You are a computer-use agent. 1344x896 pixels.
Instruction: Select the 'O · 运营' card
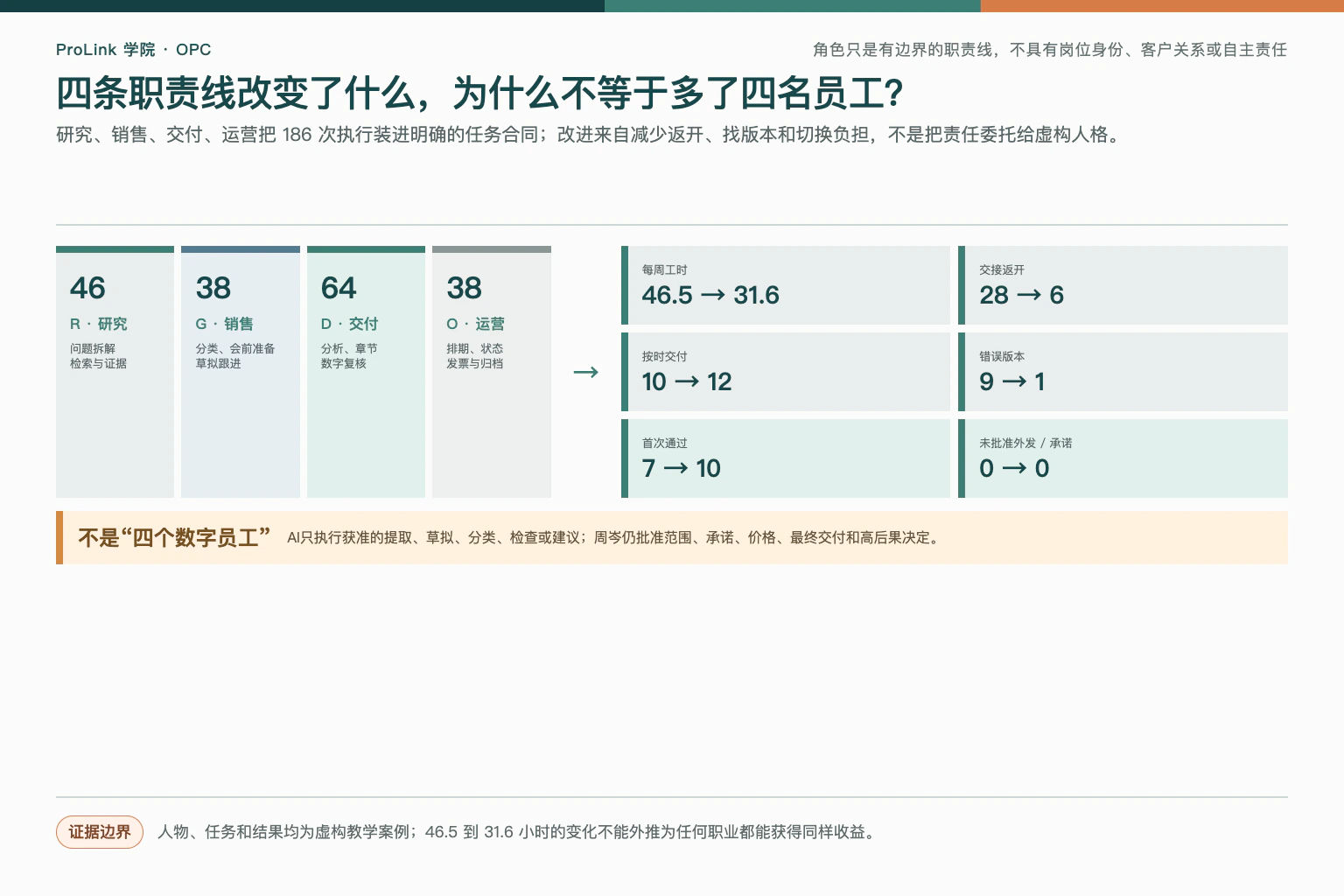492,372
